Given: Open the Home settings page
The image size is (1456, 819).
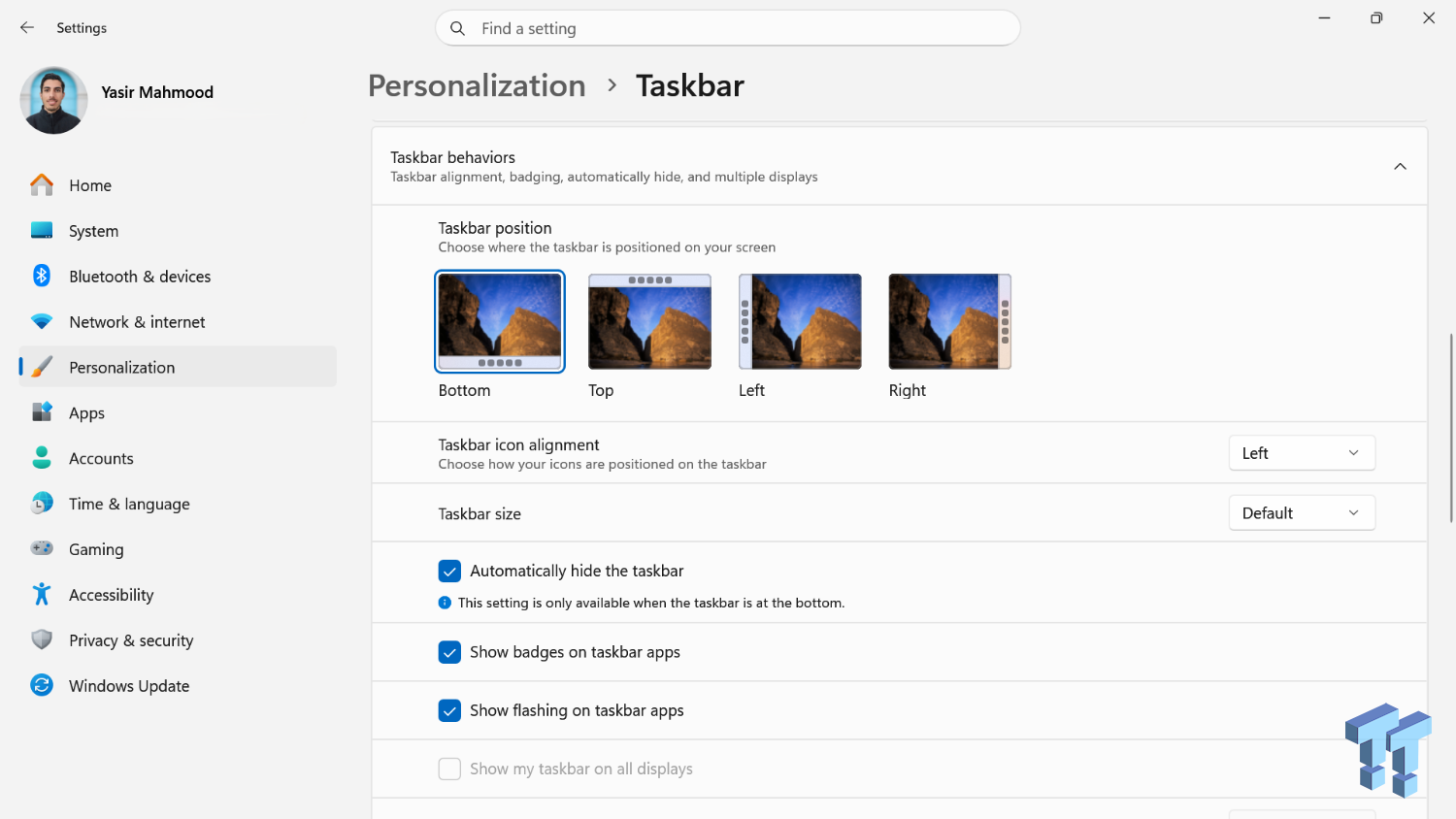Looking at the screenshot, I should (x=178, y=184).
